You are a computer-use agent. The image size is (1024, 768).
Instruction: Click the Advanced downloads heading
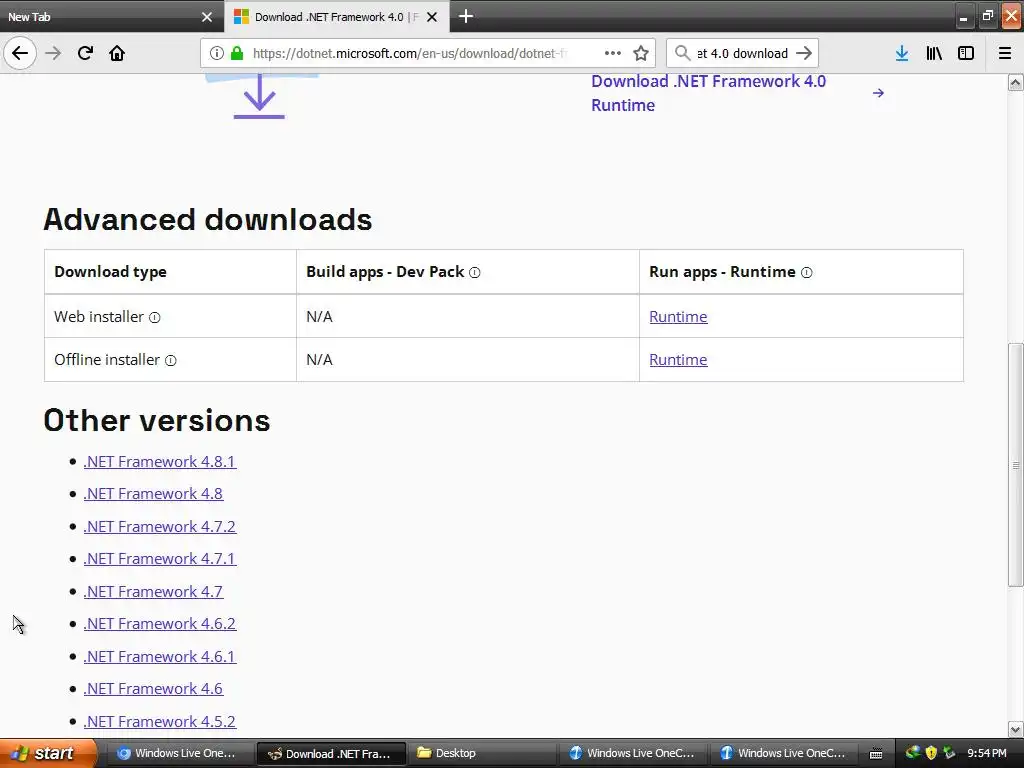pos(208,219)
